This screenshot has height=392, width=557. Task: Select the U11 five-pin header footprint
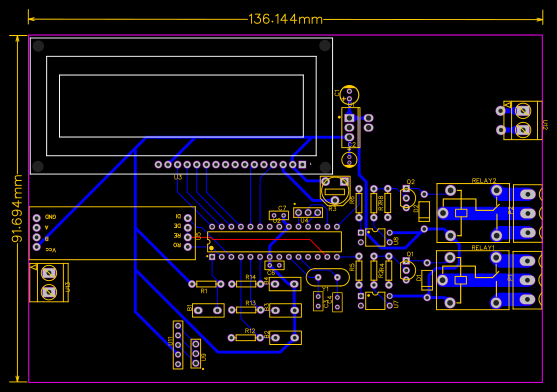tap(178, 345)
